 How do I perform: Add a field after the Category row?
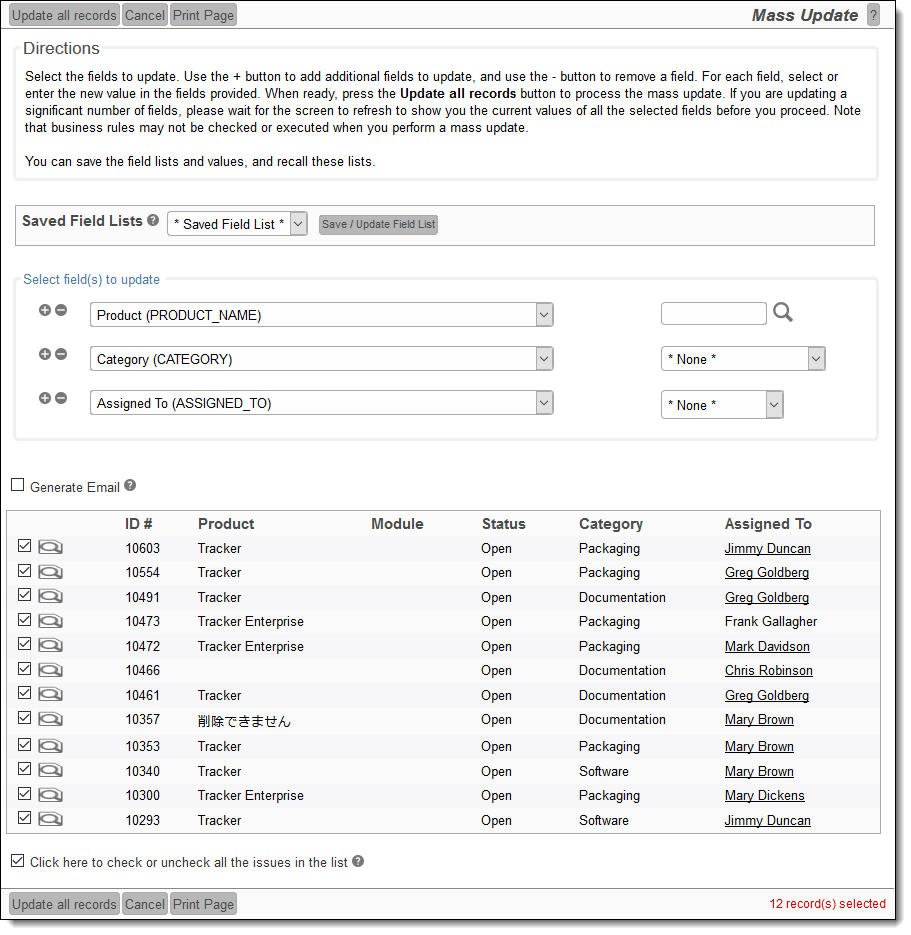tap(45, 354)
